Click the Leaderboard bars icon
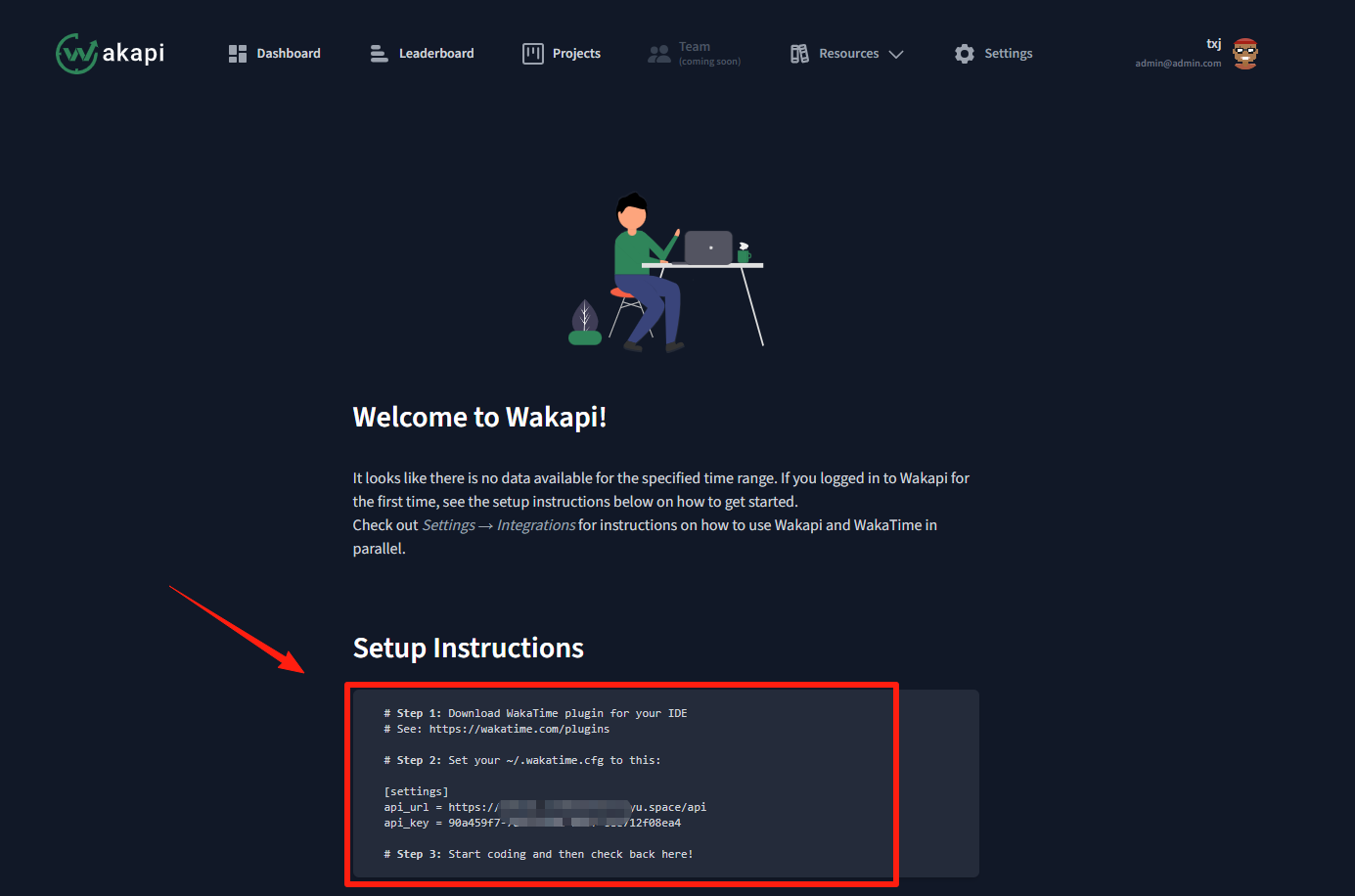This screenshot has width=1355, height=896. [379, 54]
